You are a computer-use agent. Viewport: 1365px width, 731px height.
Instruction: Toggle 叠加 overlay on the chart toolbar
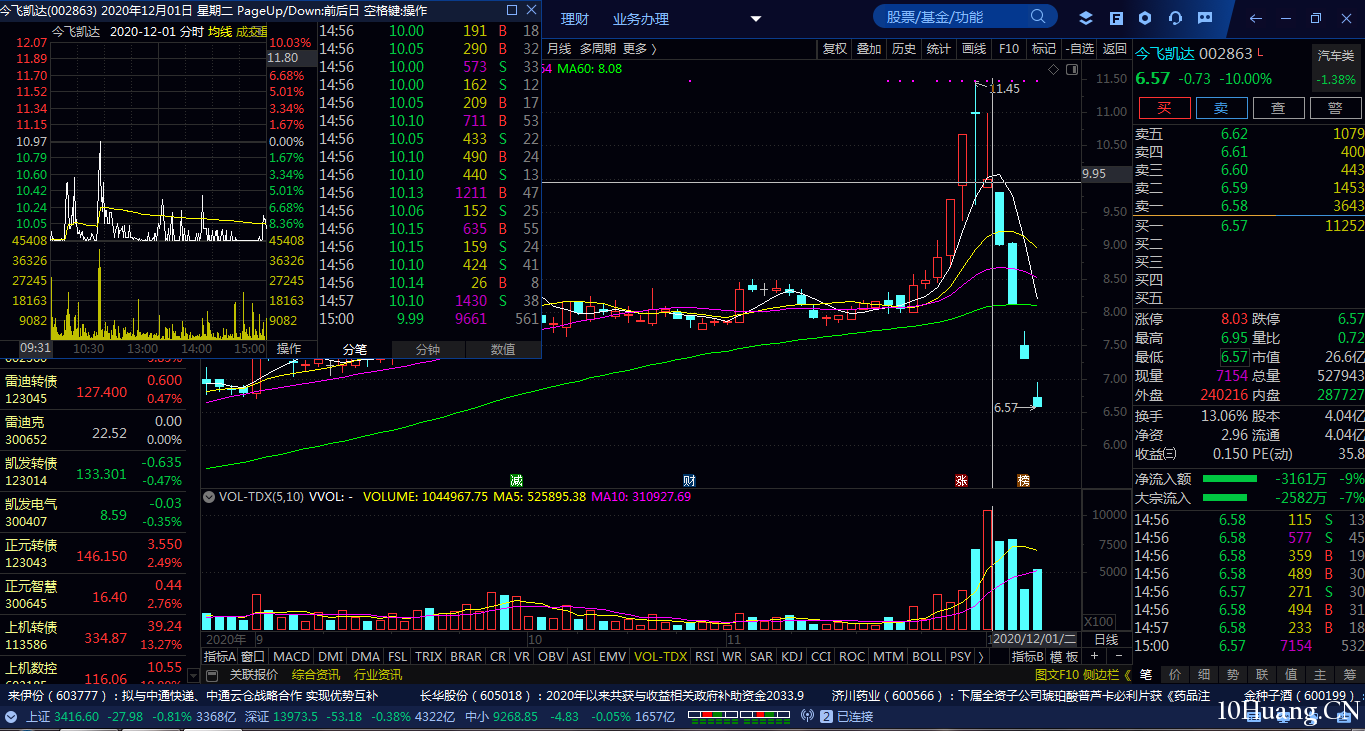(x=869, y=49)
